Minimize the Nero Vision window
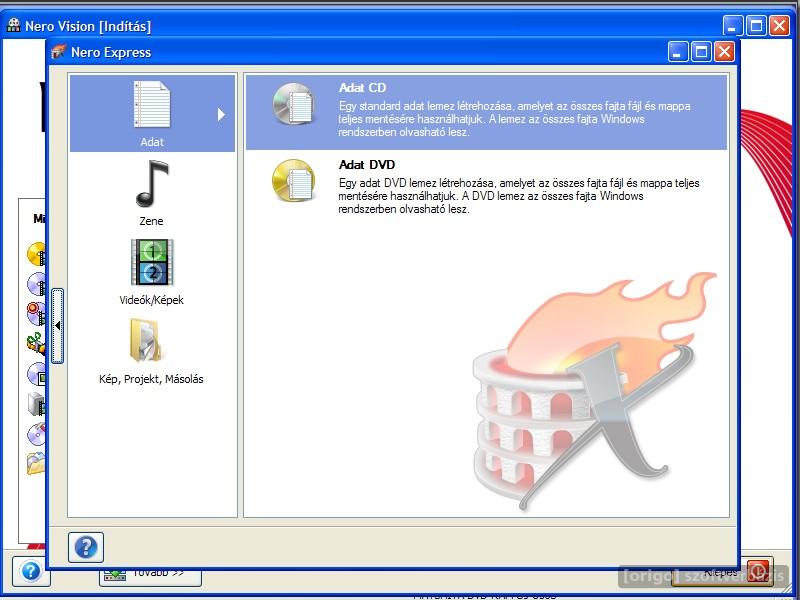 point(733,25)
